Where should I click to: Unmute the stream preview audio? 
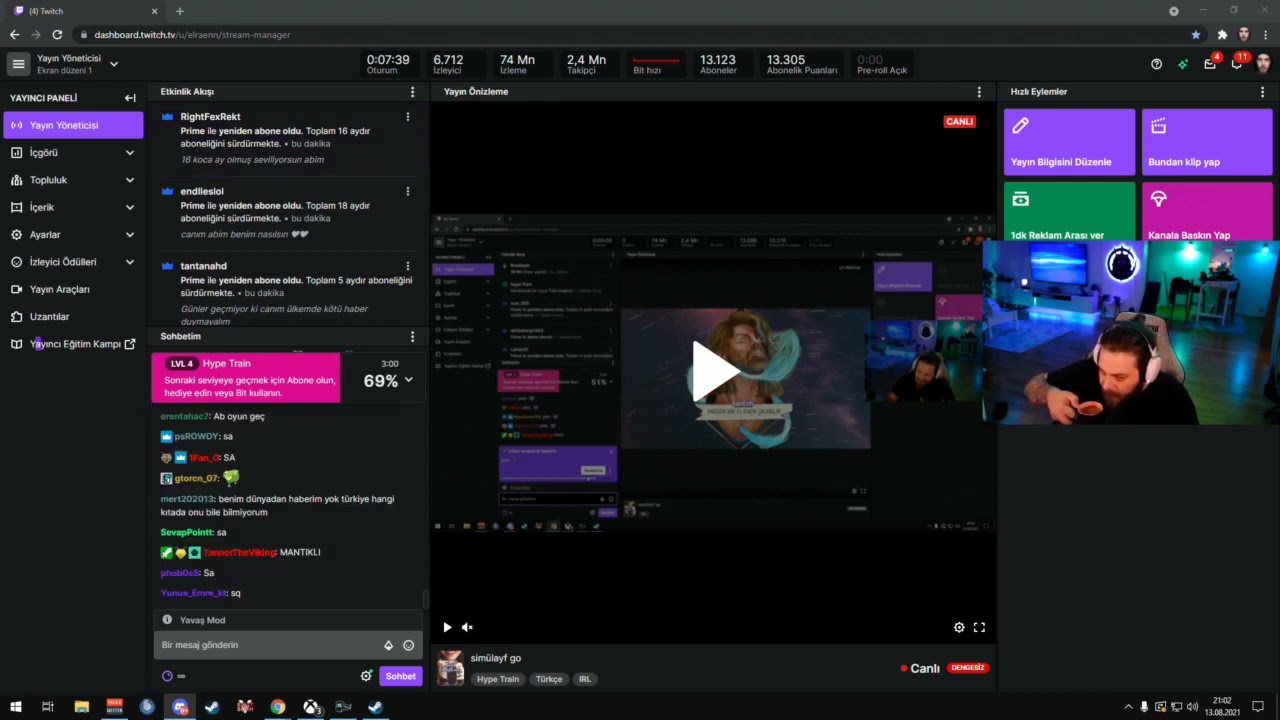tap(467, 627)
